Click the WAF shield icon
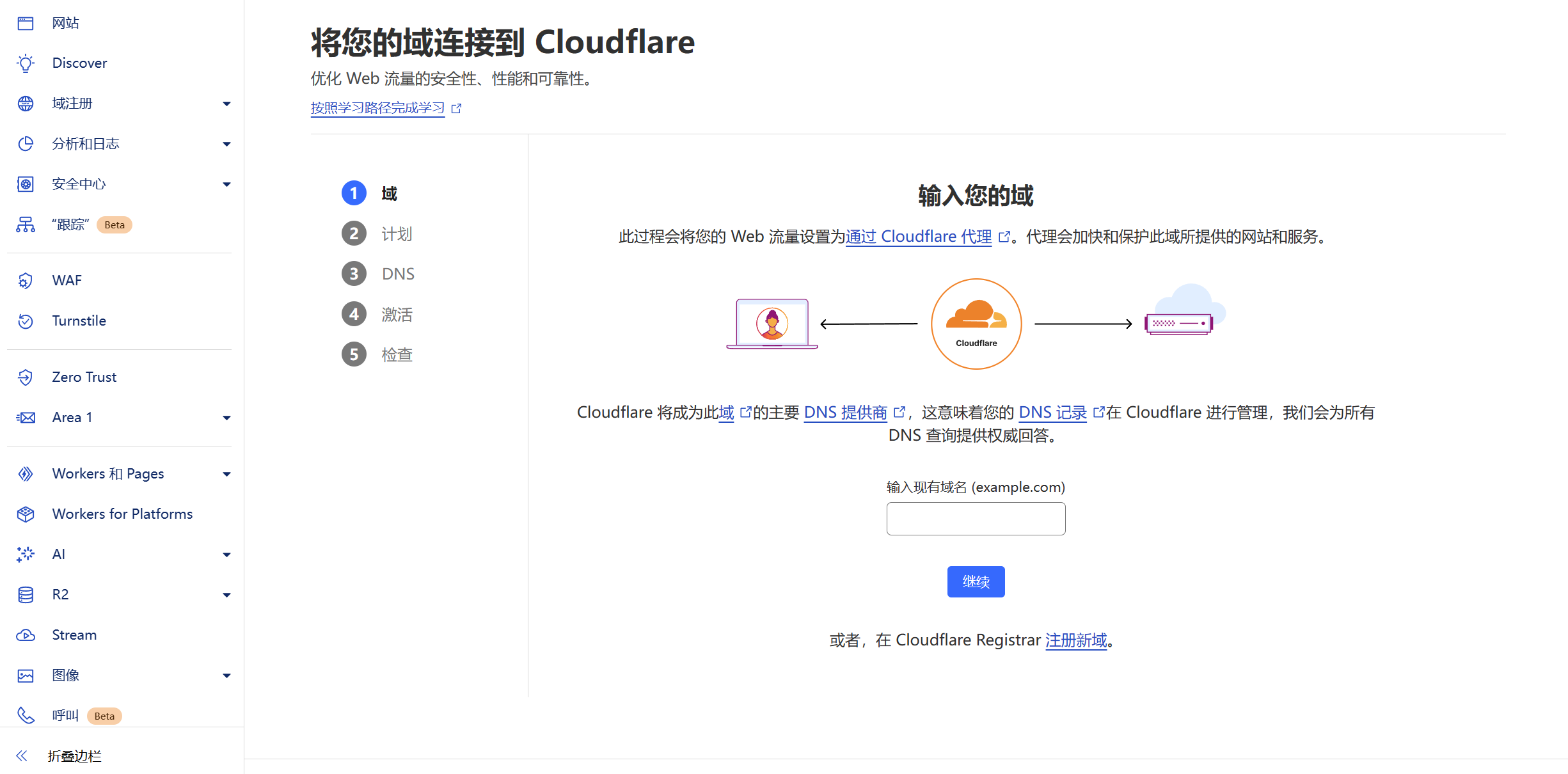 pyautogui.click(x=26, y=281)
